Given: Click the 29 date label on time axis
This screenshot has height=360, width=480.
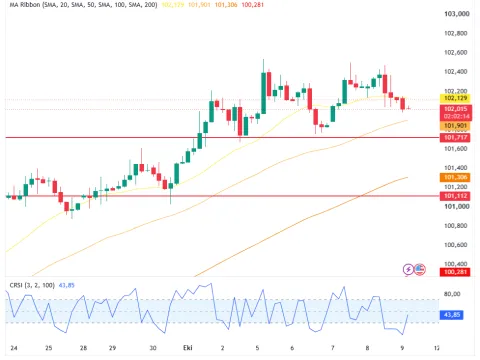Looking at the screenshot, I should click(x=112, y=348).
